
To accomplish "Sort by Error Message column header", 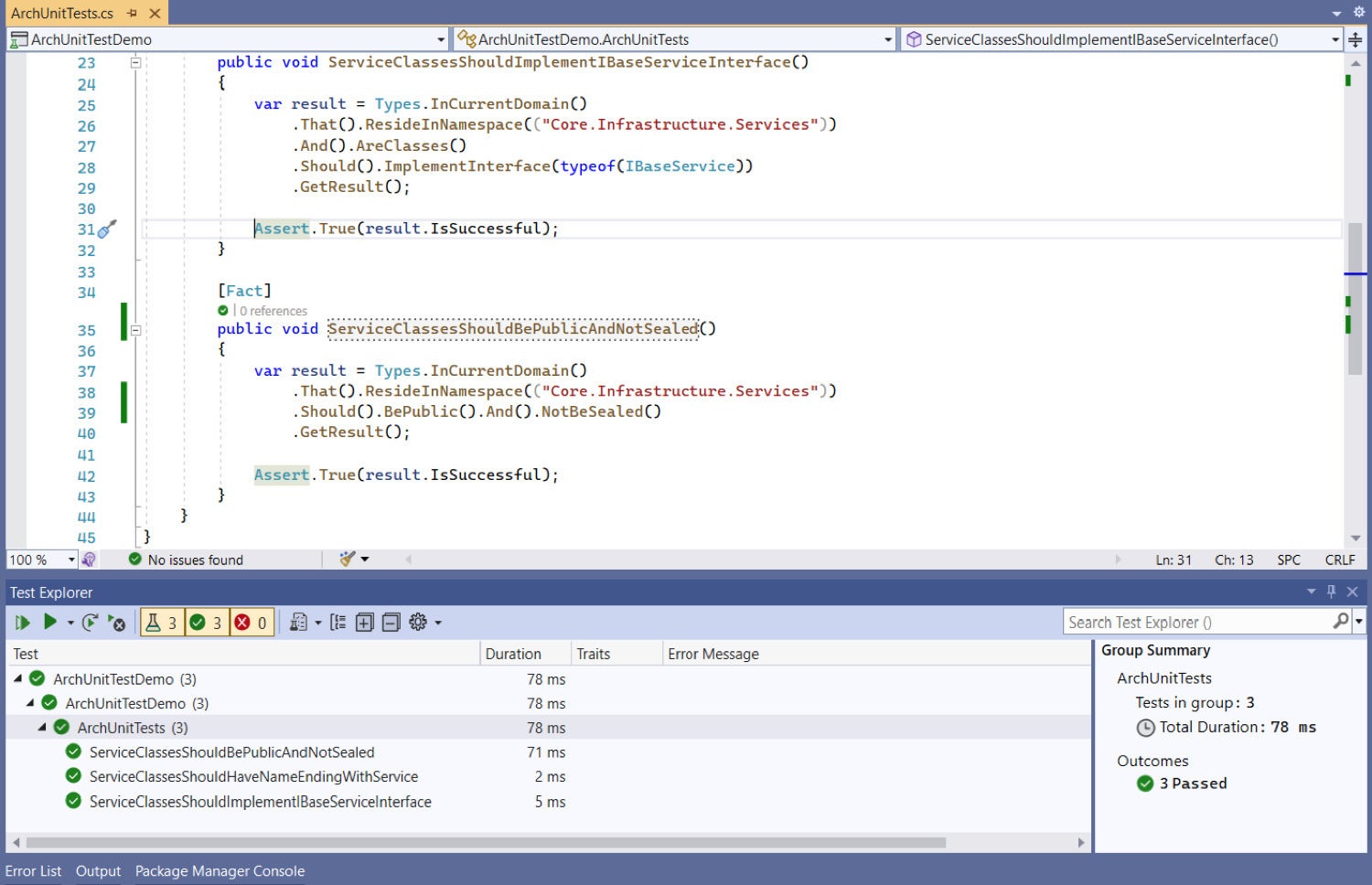I will tap(876, 654).
